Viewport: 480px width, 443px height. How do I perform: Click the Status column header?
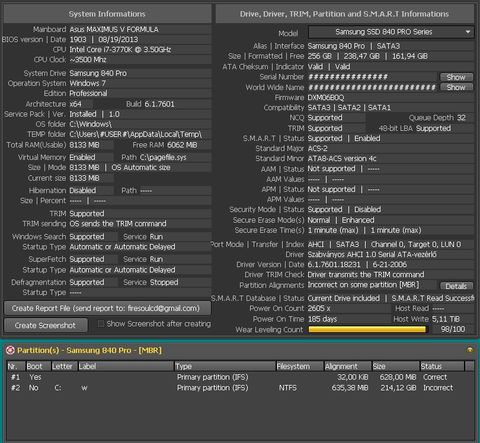coord(442,366)
